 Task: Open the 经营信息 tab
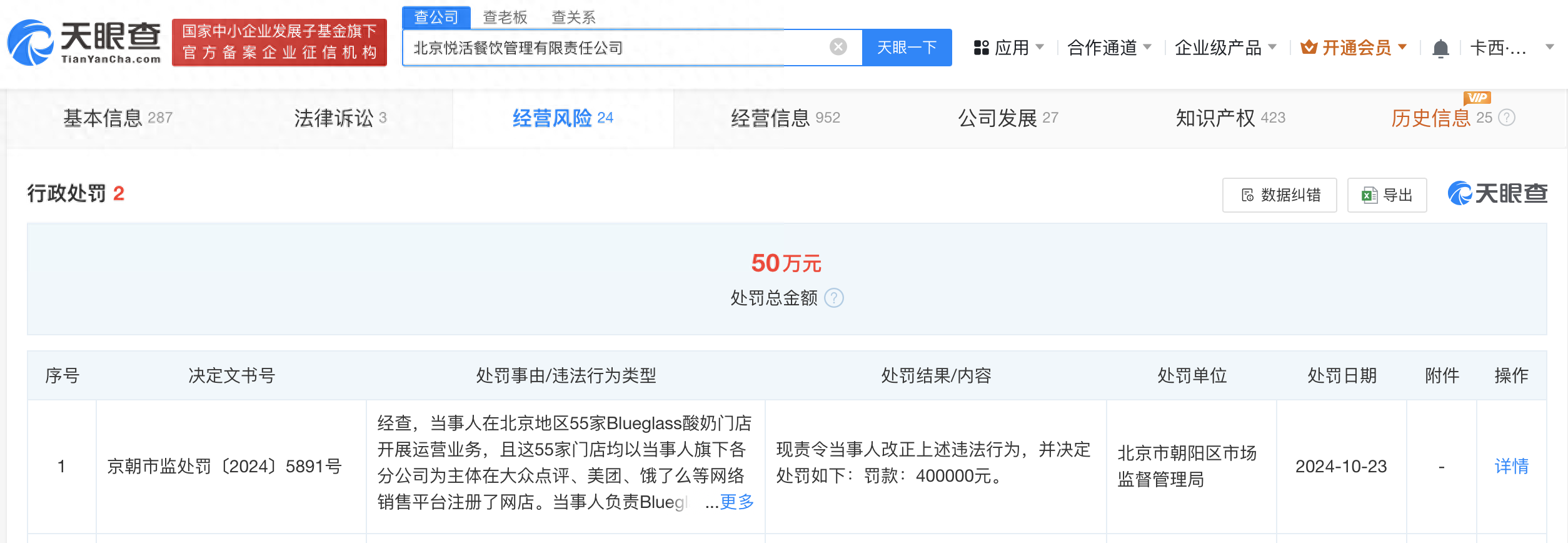pos(785,118)
